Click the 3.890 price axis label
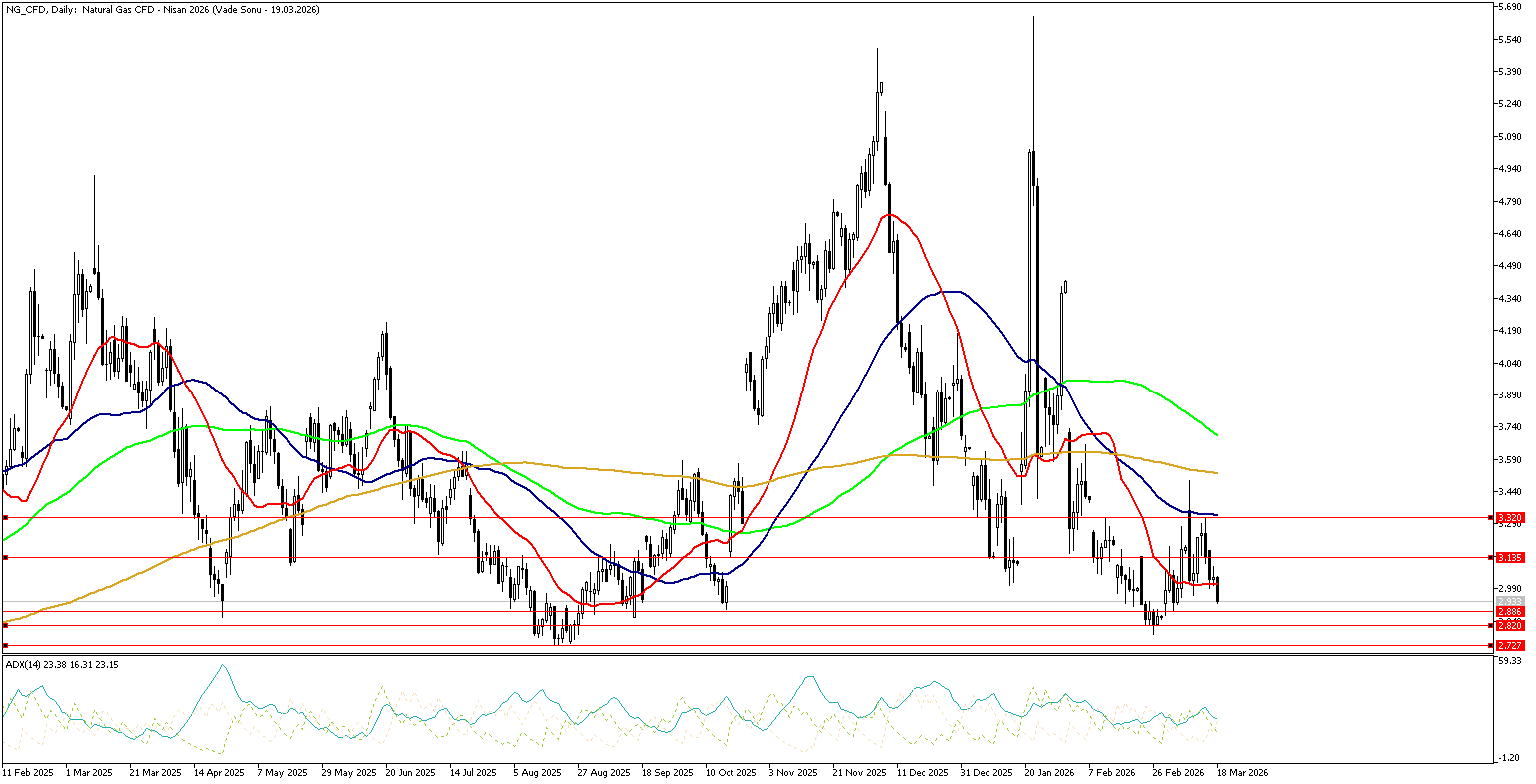 [x=1509, y=395]
